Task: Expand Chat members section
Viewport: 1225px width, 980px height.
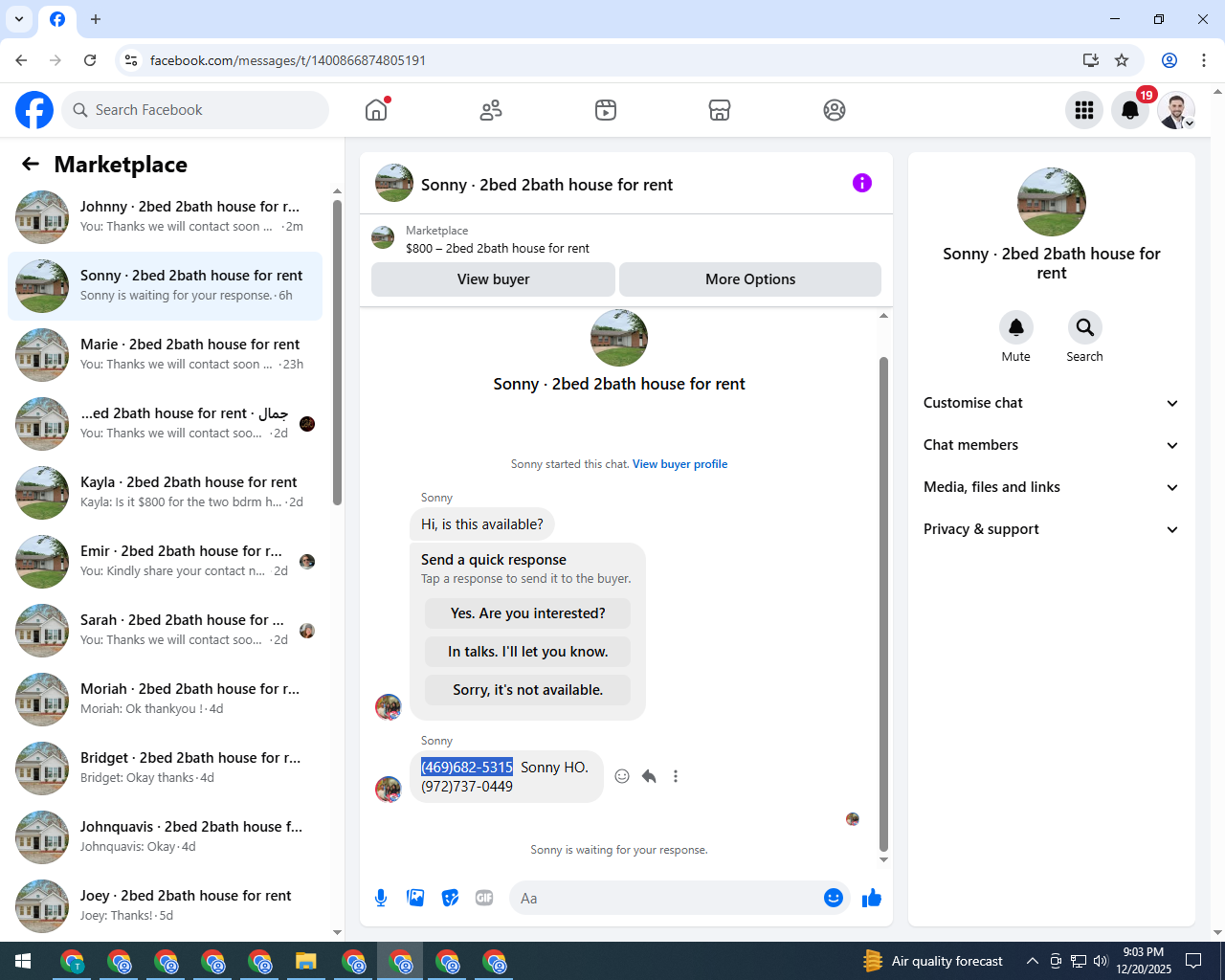Action: [1051, 445]
